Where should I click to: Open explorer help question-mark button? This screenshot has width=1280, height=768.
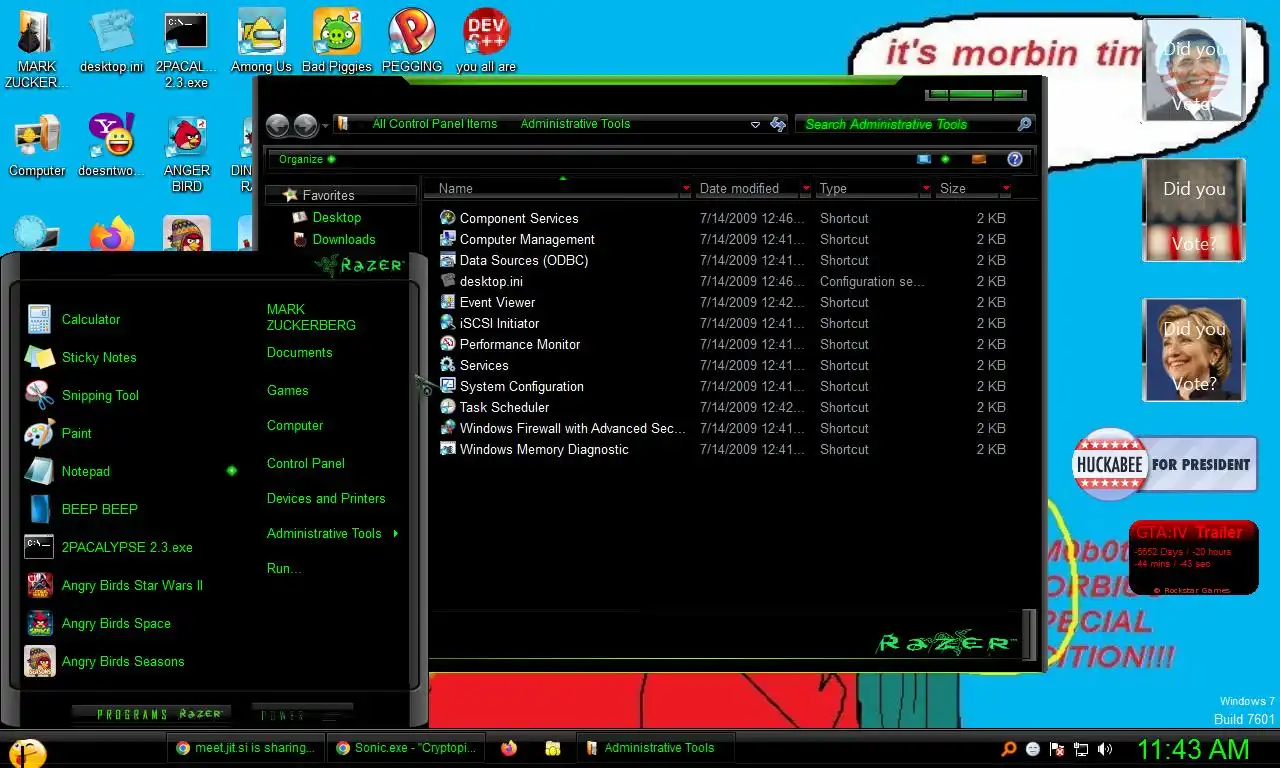click(x=1014, y=159)
